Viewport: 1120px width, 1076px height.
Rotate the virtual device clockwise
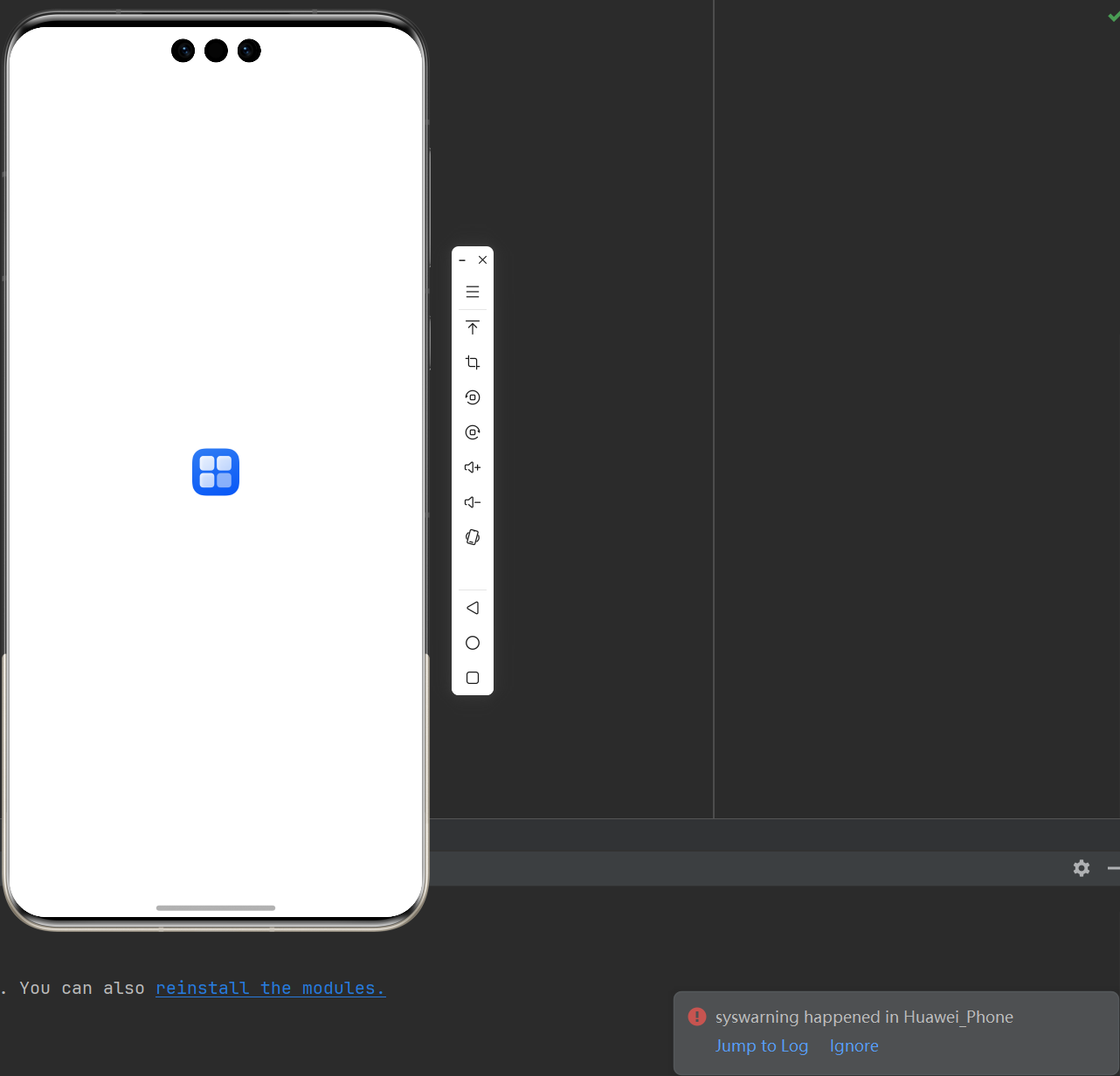472,431
